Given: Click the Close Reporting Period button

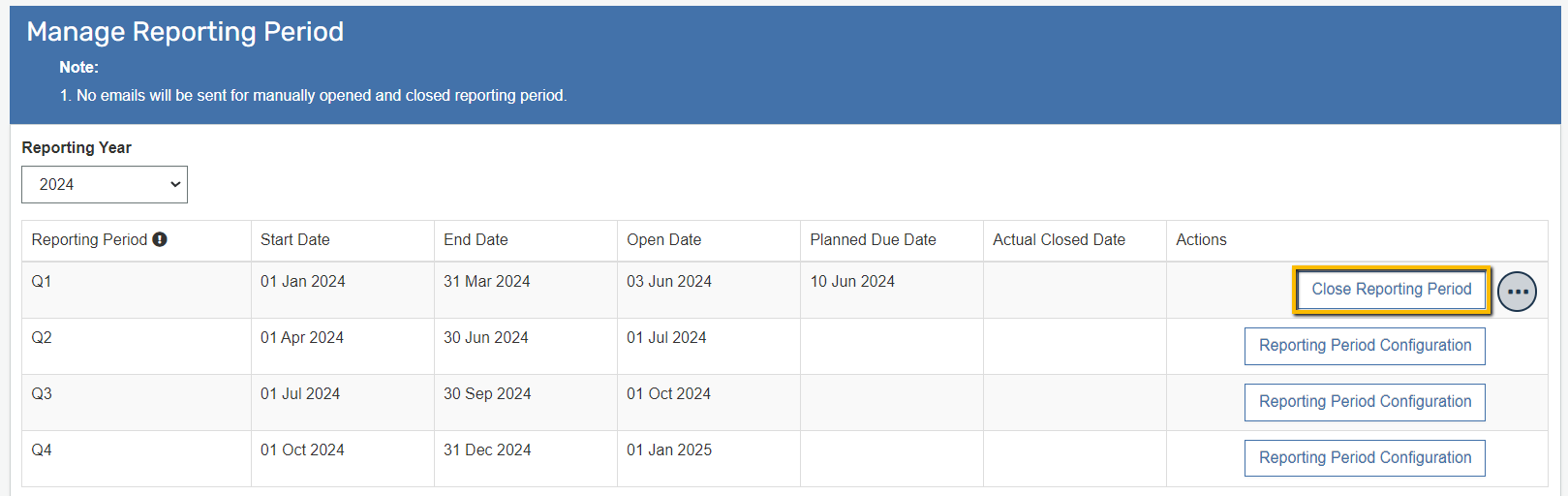Looking at the screenshot, I should [1391, 290].
